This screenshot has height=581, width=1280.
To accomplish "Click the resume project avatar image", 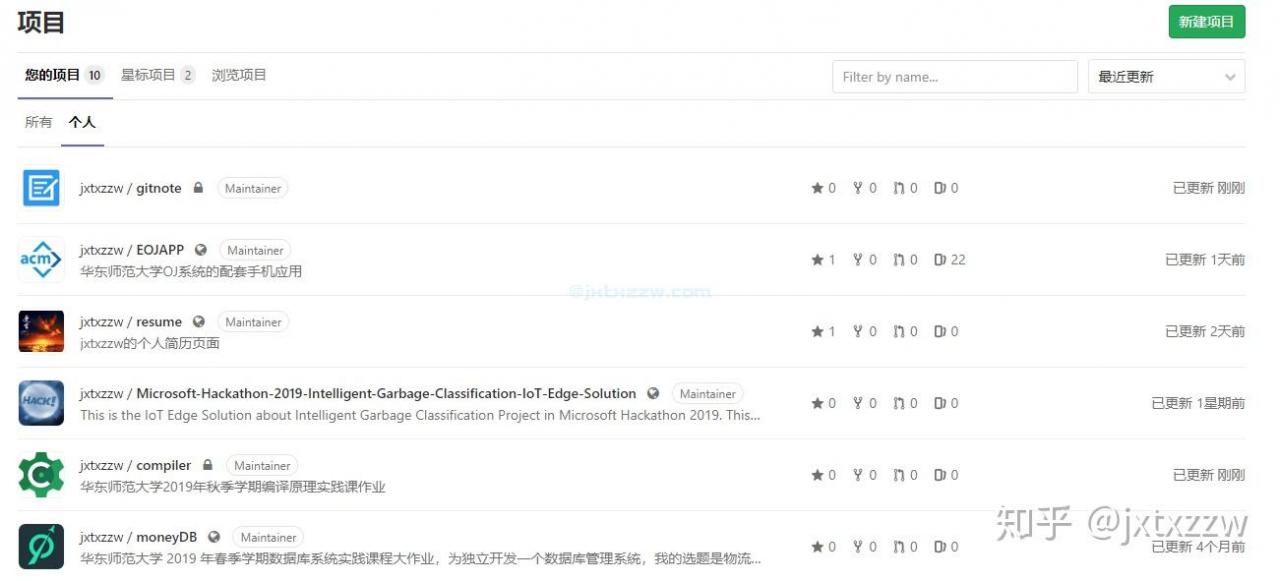I will 41,332.
